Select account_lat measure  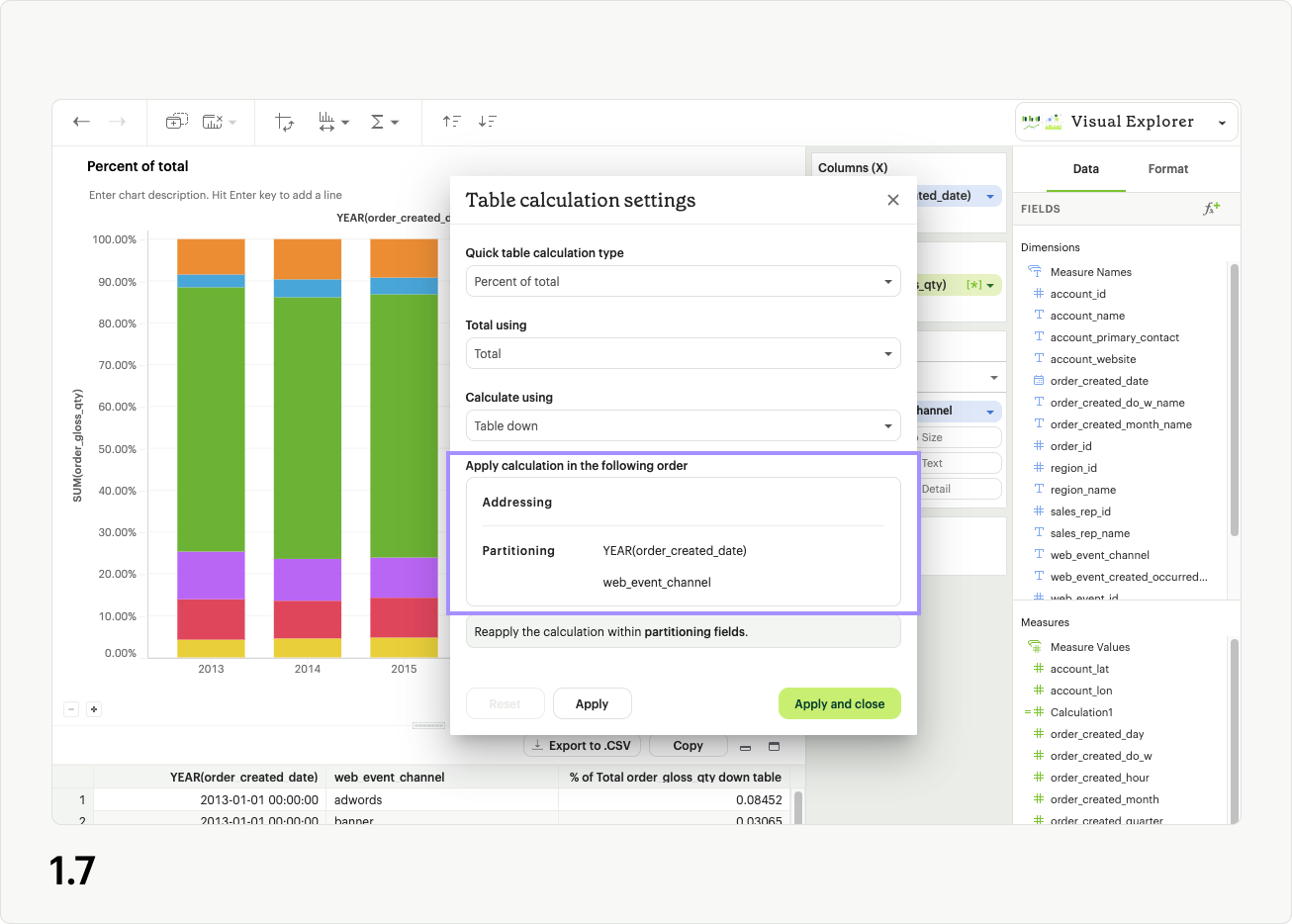coord(1079,669)
